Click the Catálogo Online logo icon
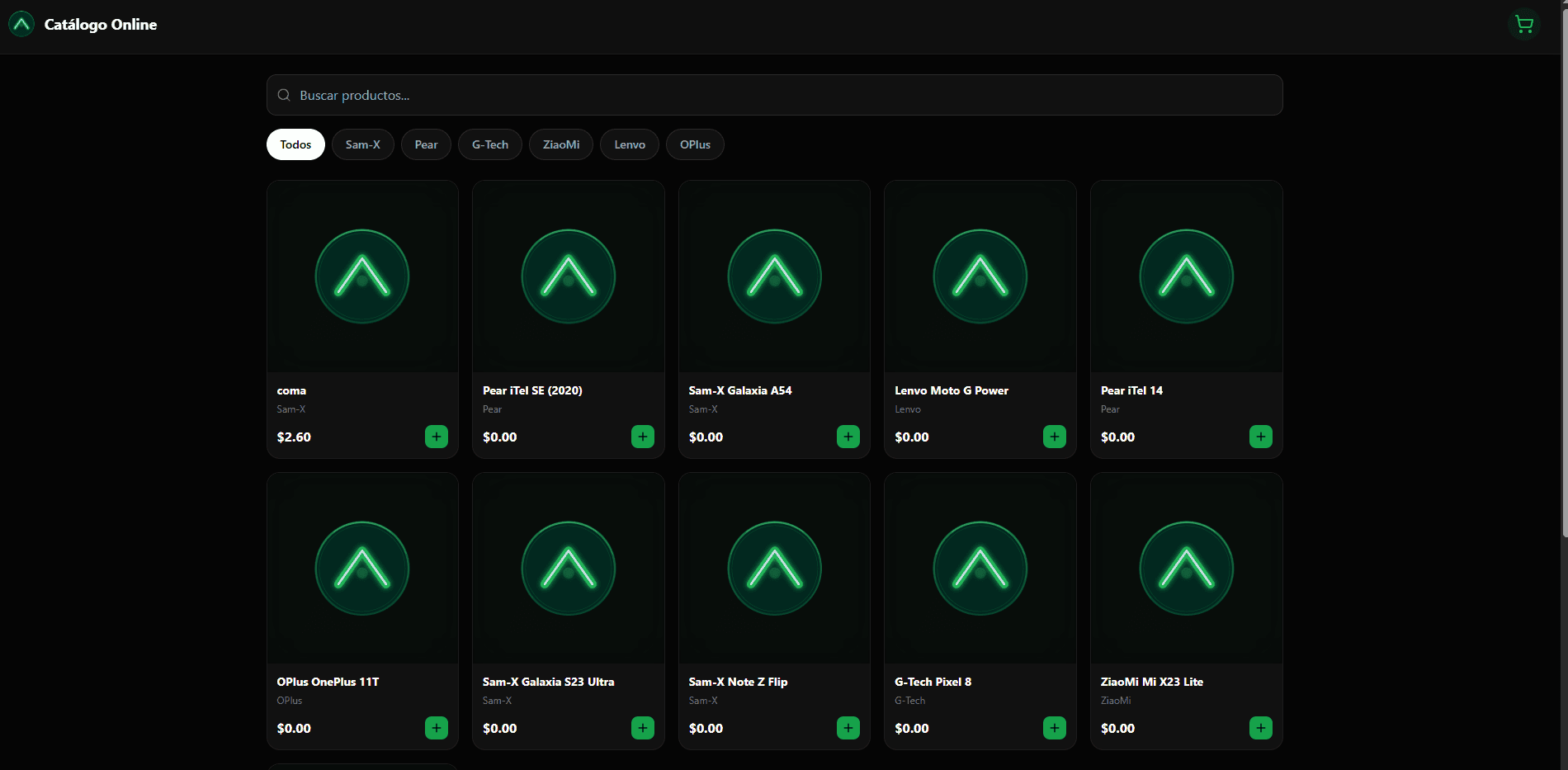The image size is (1568, 770). click(x=21, y=24)
